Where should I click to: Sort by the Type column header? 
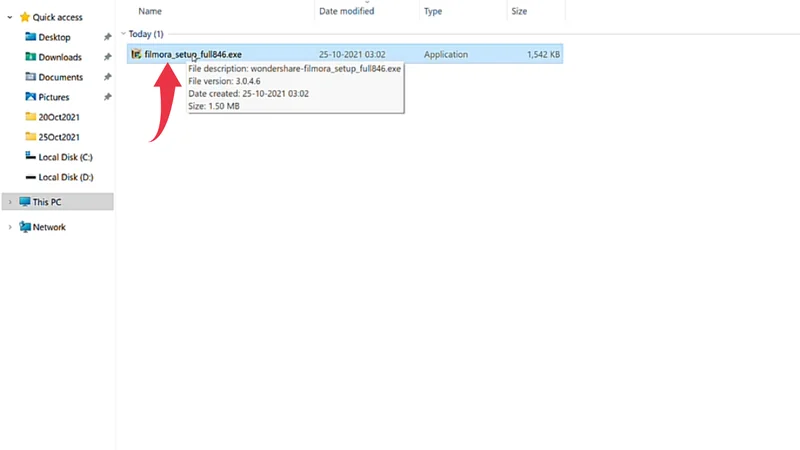pyautogui.click(x=433, y=11)
